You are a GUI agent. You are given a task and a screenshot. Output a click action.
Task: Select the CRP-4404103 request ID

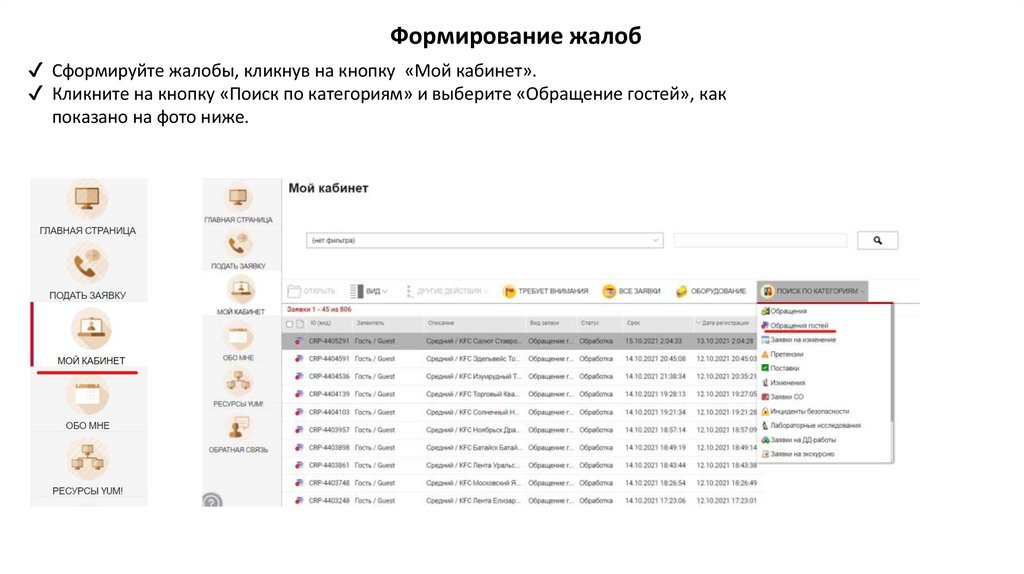(329, 412)
